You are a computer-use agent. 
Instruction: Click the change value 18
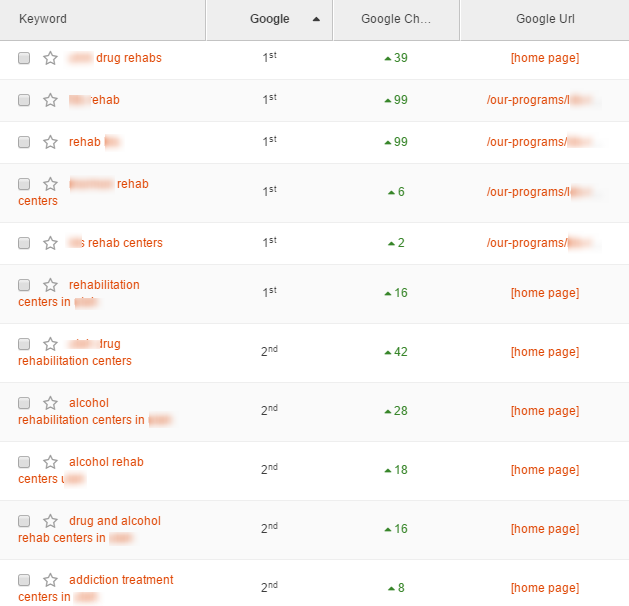coord(396,470)
